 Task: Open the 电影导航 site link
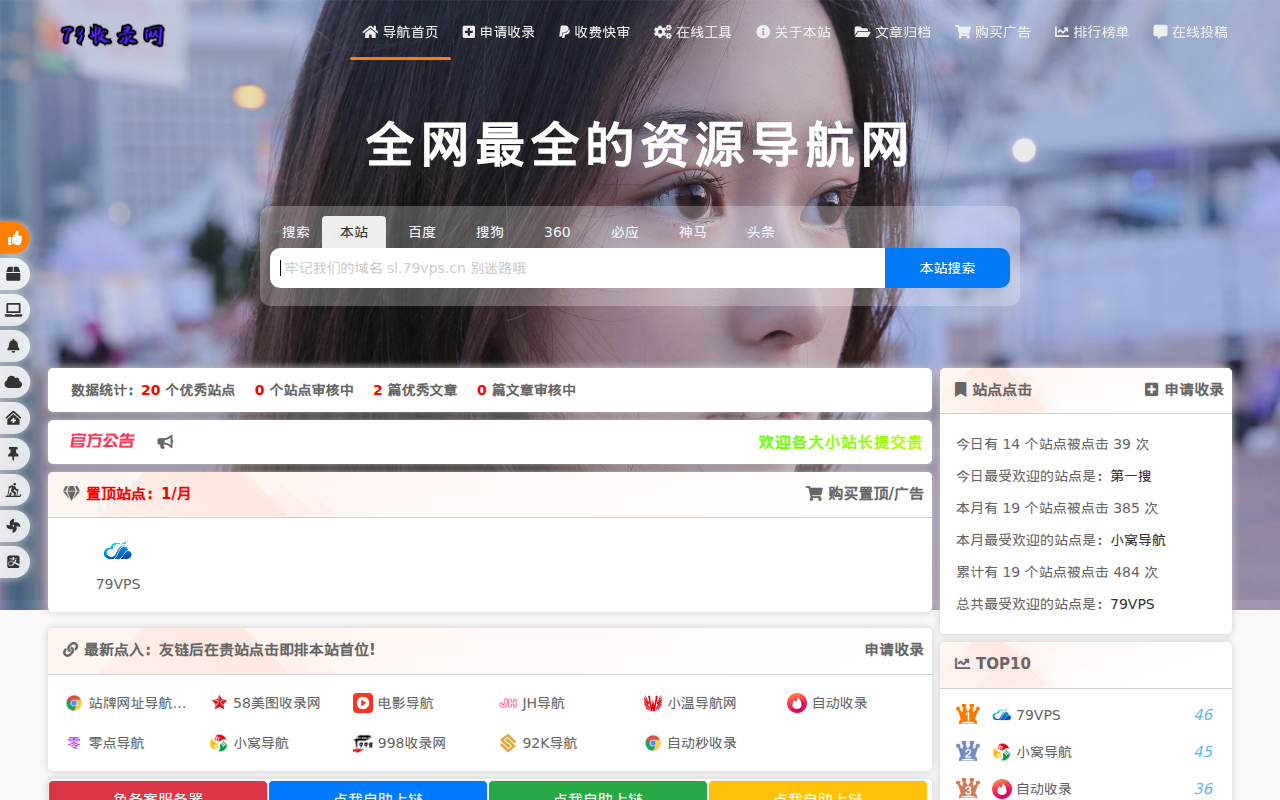[394, 703]
